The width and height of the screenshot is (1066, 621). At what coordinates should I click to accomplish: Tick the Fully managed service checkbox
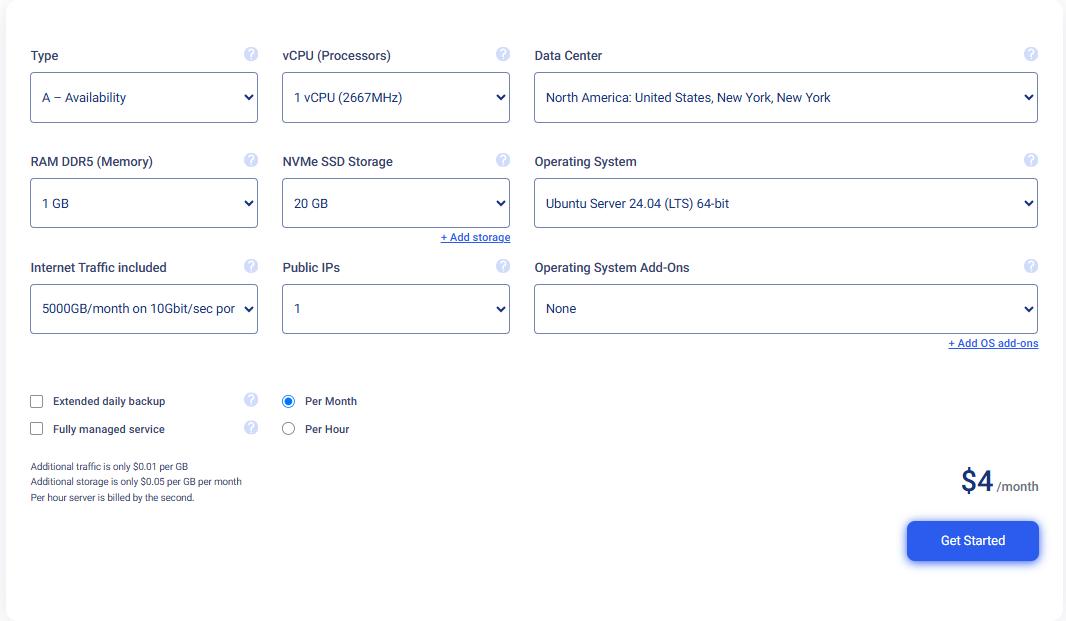[x=37, y=429]
